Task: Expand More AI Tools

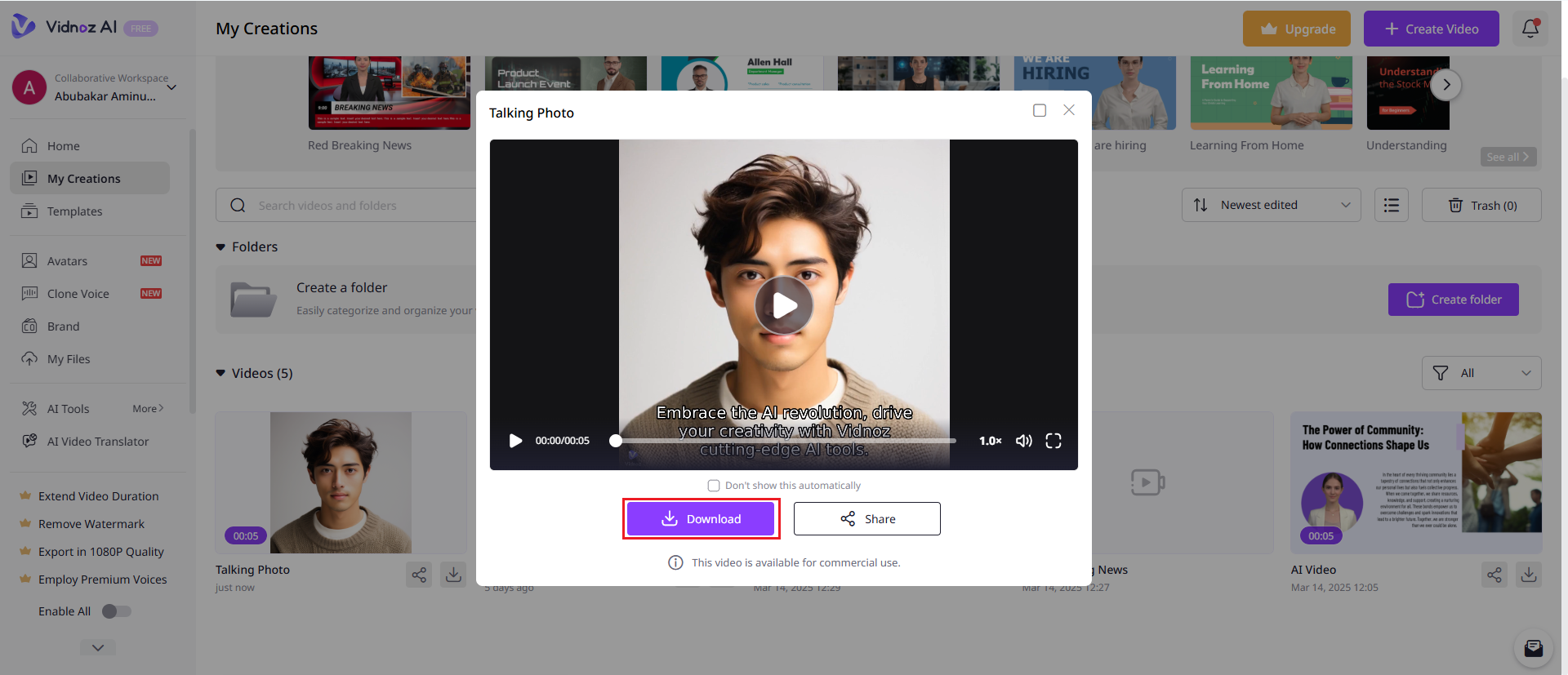Action: pyautogui.click(x=148, y=409)
